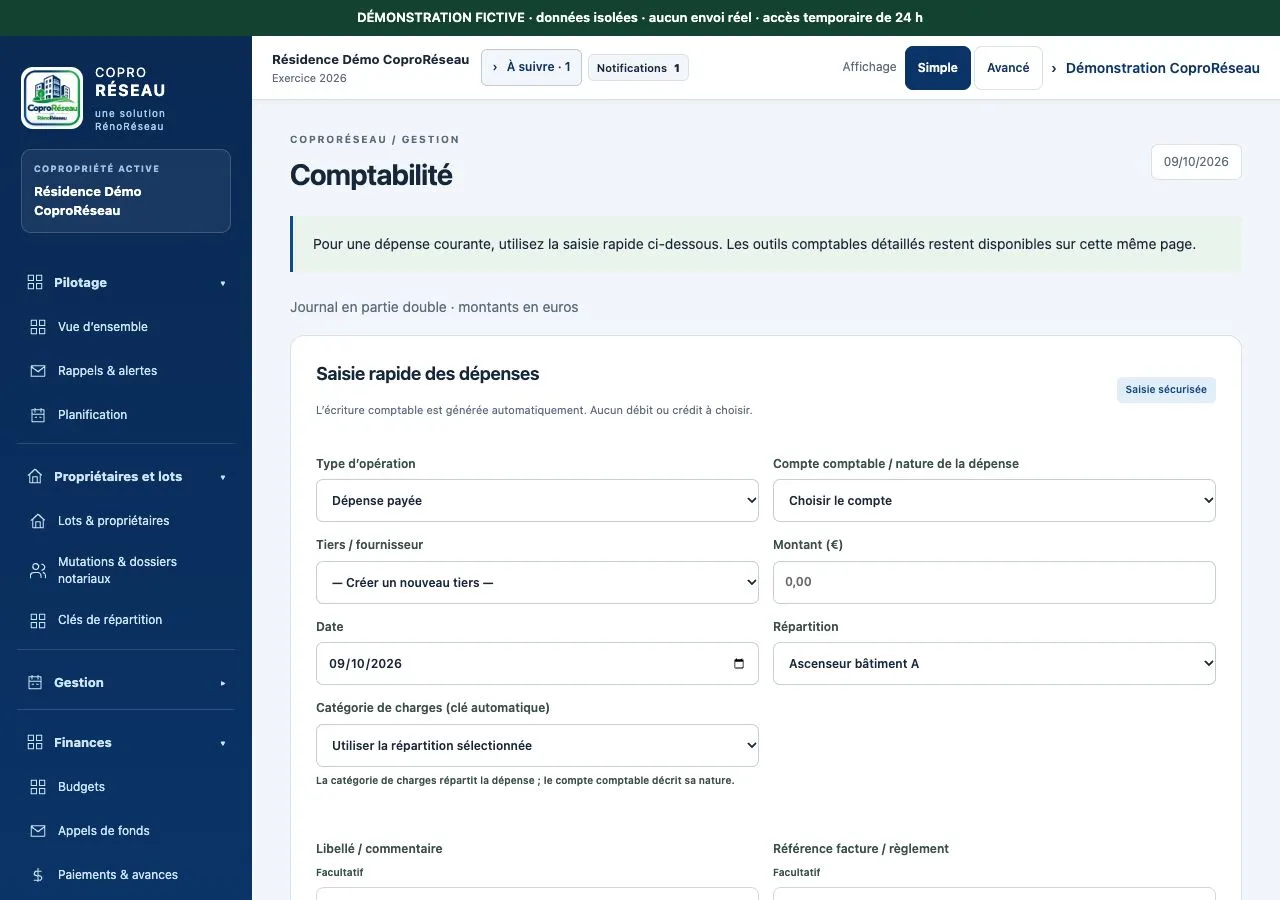This screenshot has width=1280, height=900.
Task: Collapse the Finances section arrow
Action: (x=223, y=743)
